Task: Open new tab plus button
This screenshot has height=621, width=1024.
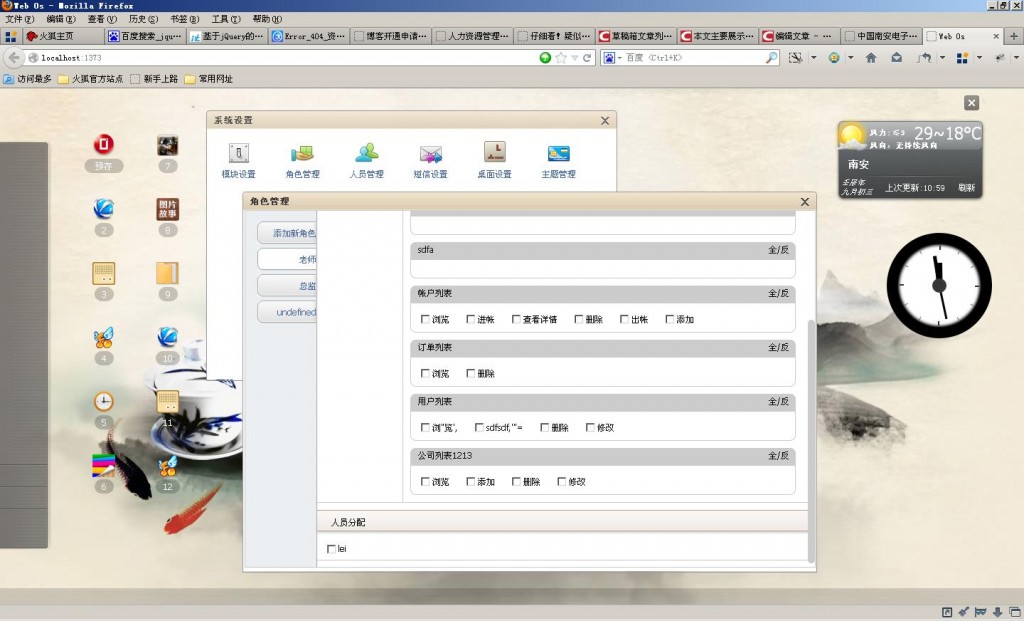Action: click(1014, 36)
